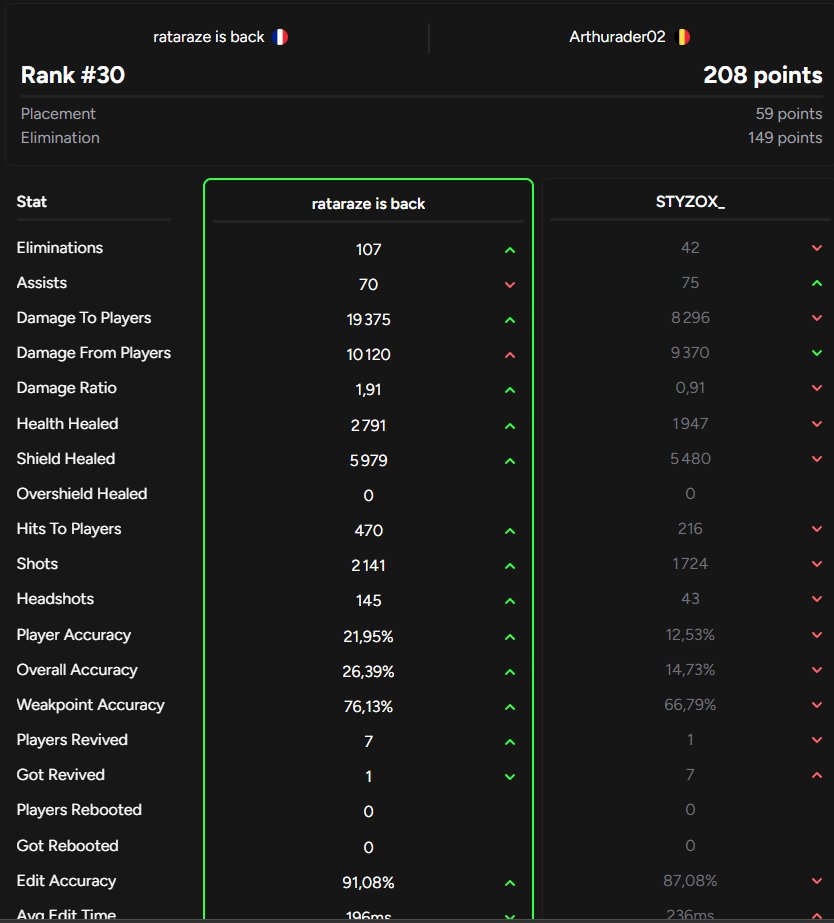
Task: Click rataraze headshots value 145
Action: [x=368, y=600]
